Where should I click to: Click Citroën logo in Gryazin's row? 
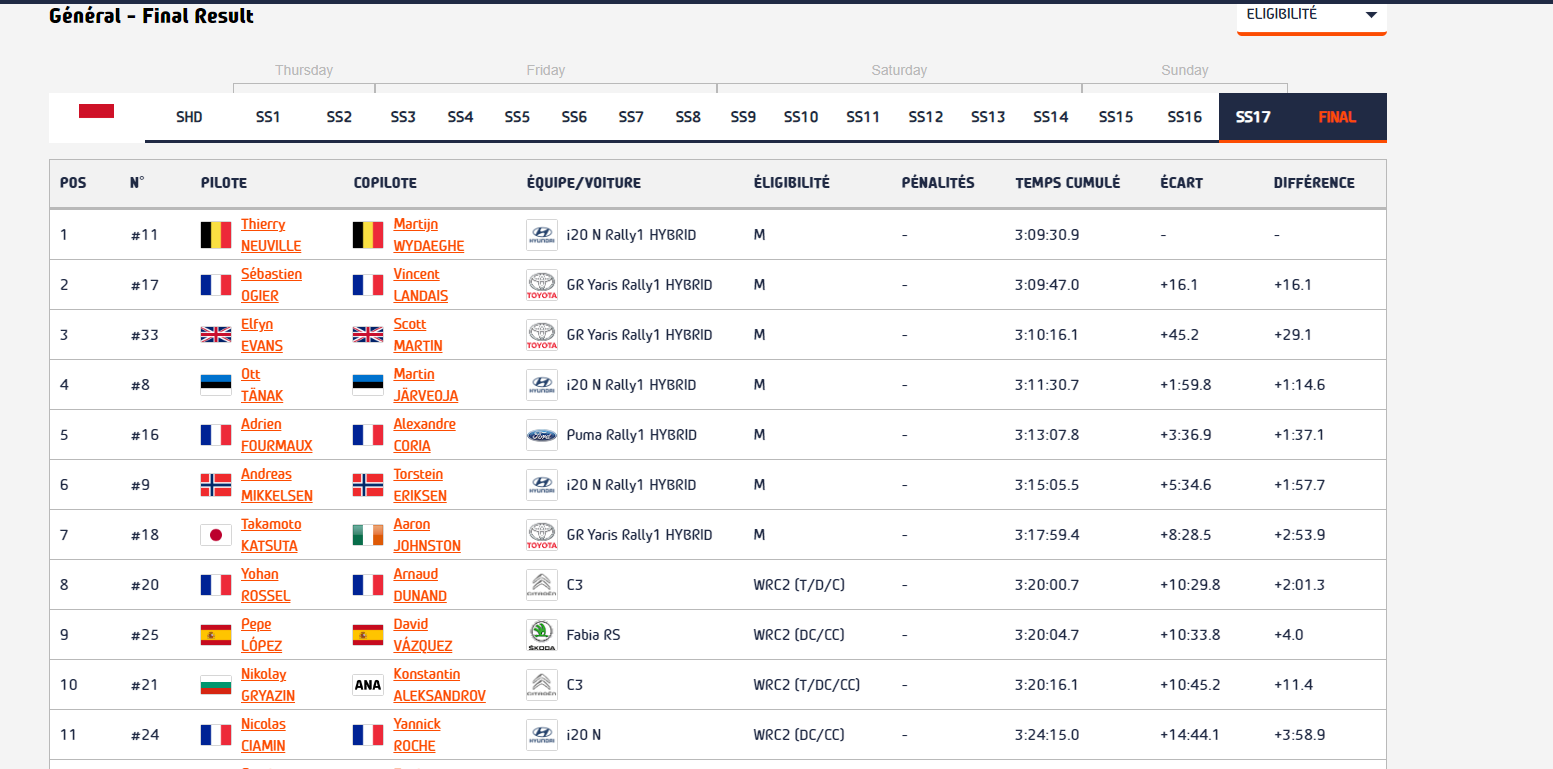pyautogui.click(x=542, y=685)
